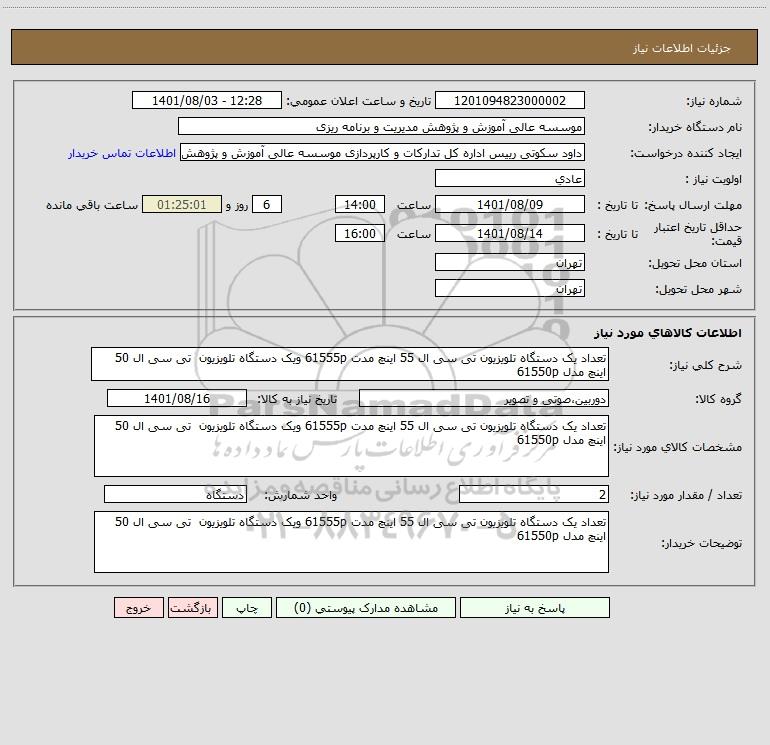Click the 'گروه کالا:' label
This screenshot has height=745, width=770.
coord(718,399)
